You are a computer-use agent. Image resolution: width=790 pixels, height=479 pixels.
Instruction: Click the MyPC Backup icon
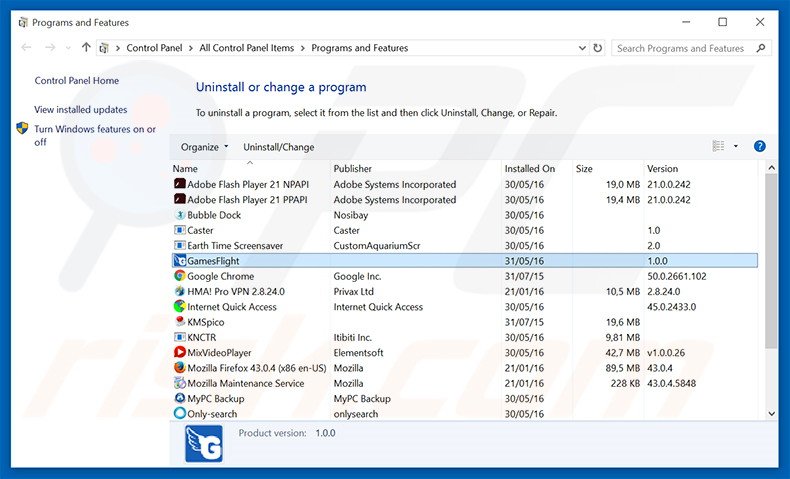click(x=179, y=398)
